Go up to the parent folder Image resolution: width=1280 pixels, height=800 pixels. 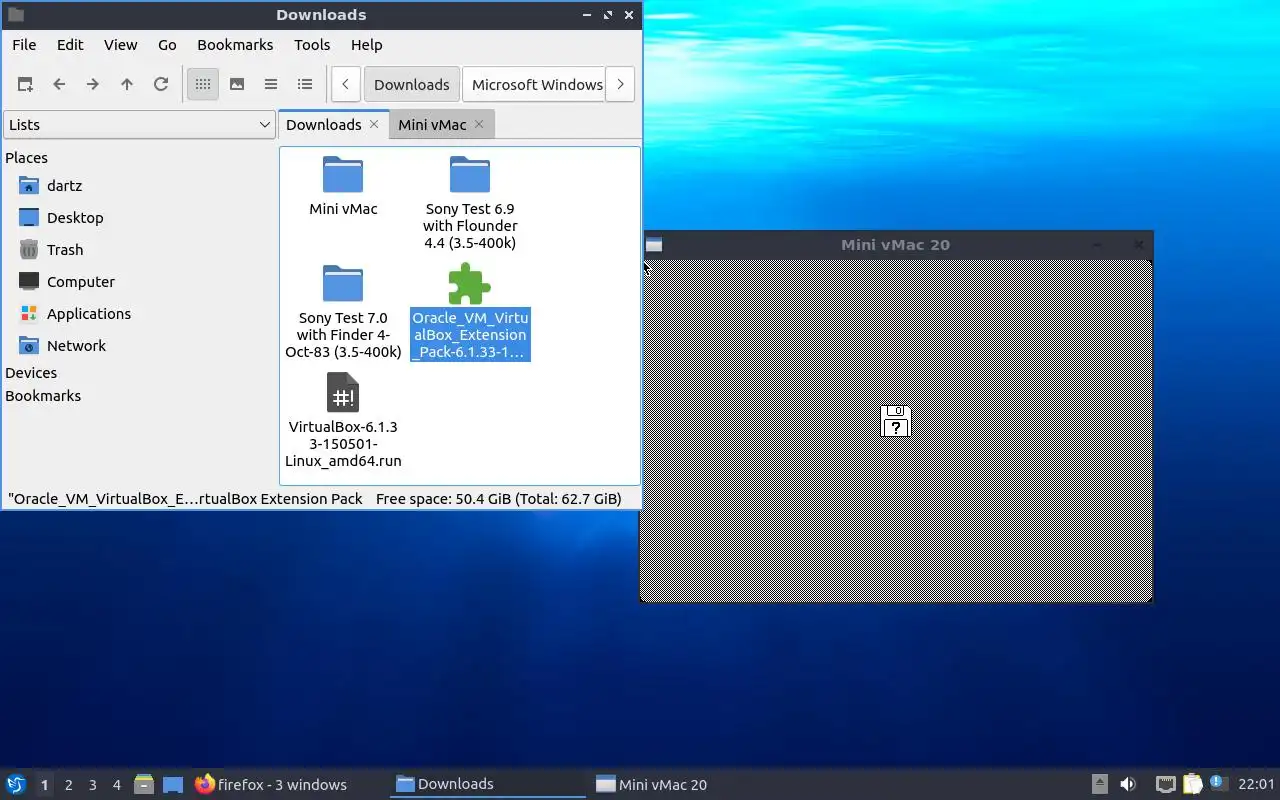pos(127,84)
